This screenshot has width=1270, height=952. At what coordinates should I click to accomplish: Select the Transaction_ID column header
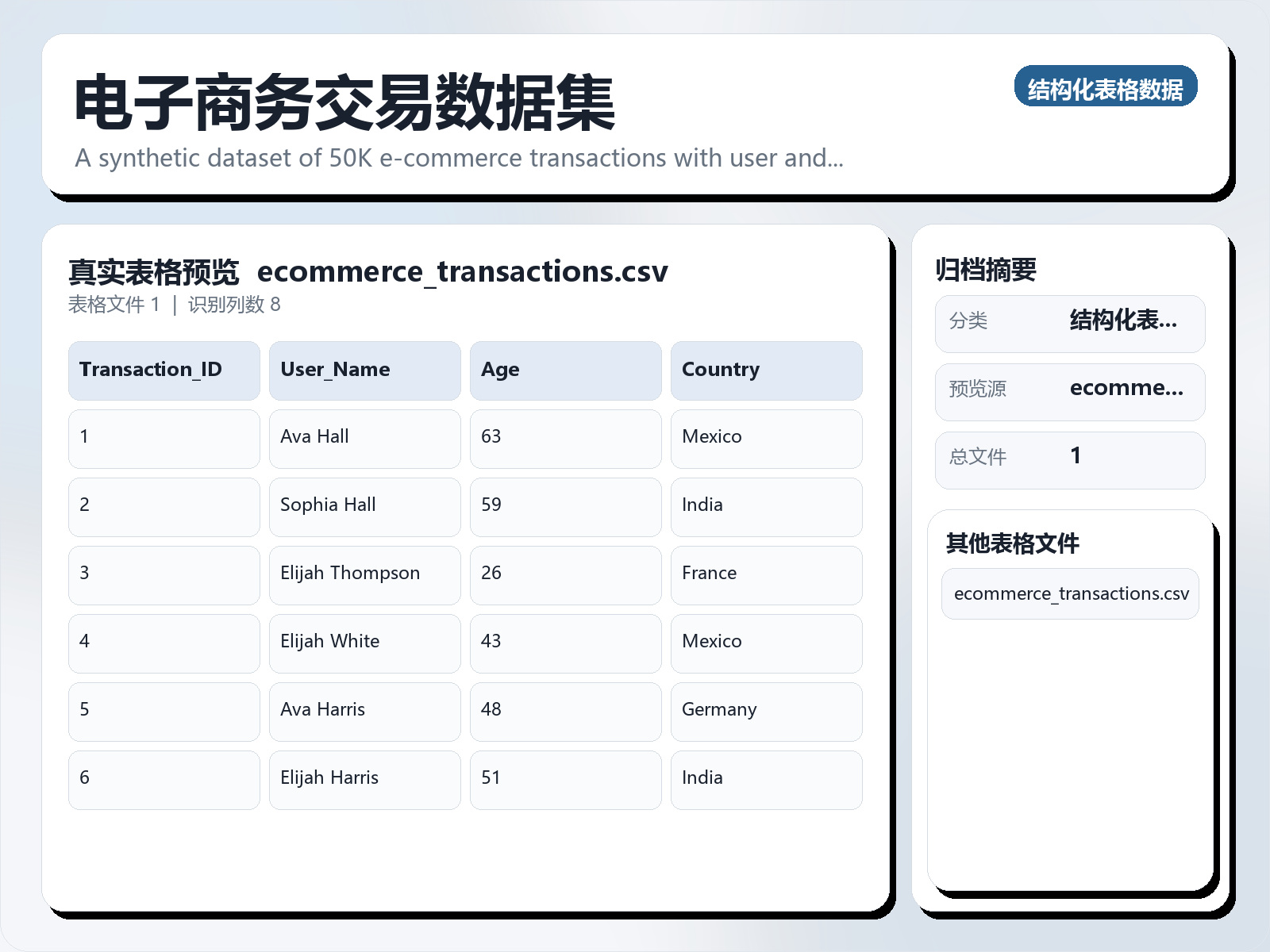[x=164, y=370]
